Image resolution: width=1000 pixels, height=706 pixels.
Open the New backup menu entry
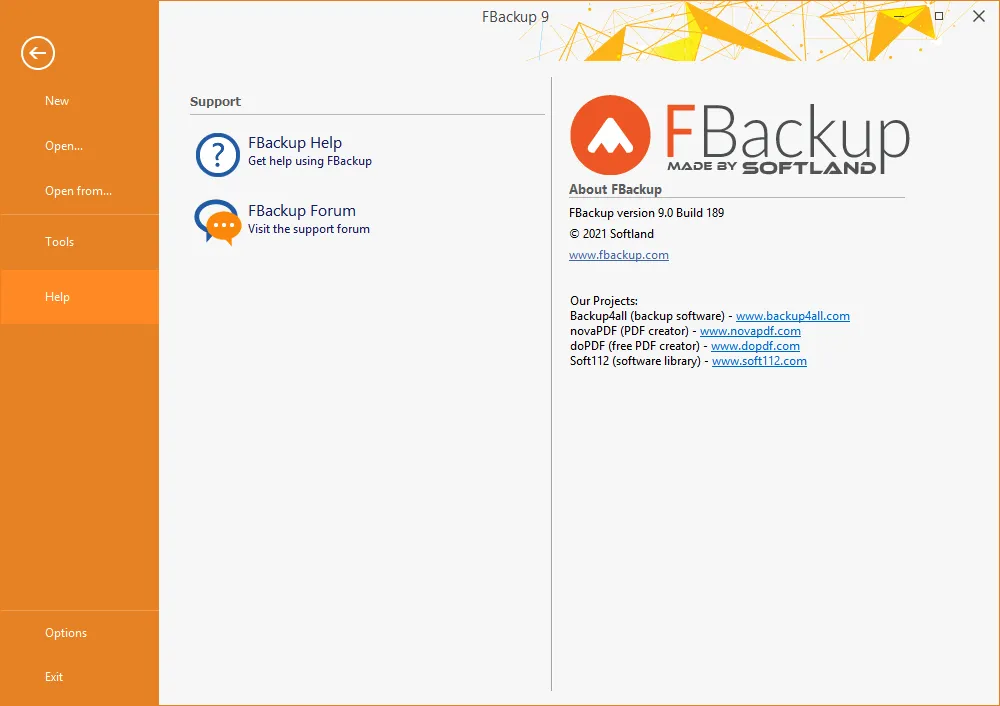point(56,100)
